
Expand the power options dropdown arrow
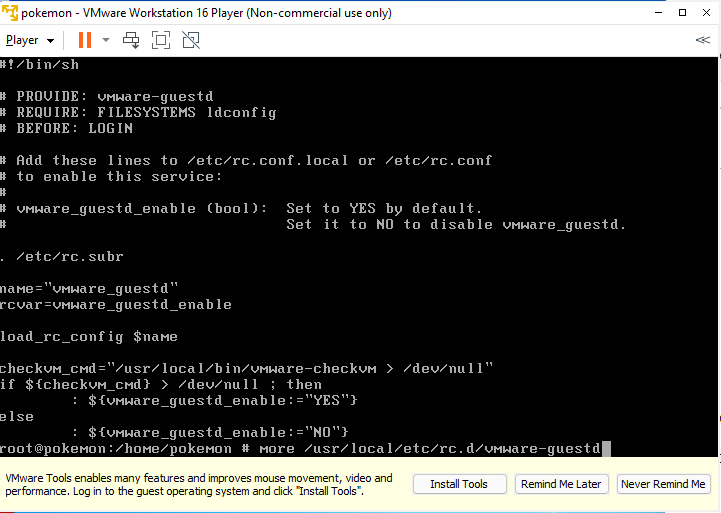point(106,40)
